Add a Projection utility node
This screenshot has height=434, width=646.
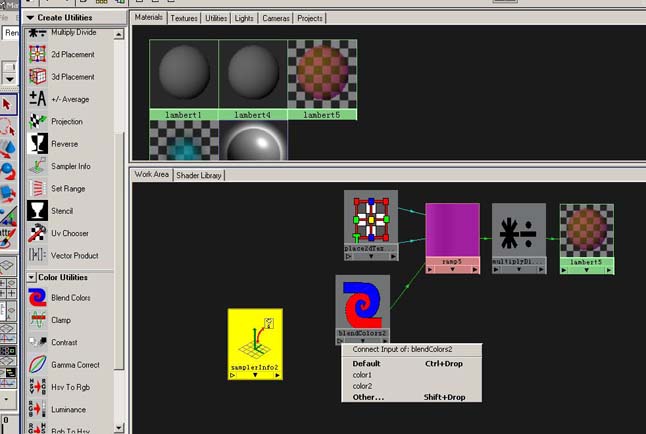pyautogui.click(x=37, y=121)
